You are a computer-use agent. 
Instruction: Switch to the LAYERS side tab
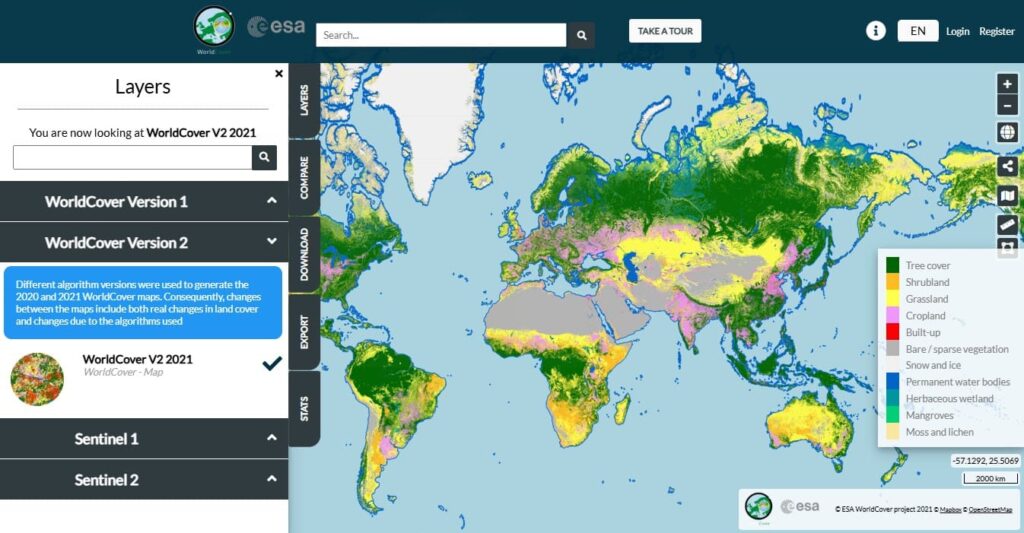[304, 100]
